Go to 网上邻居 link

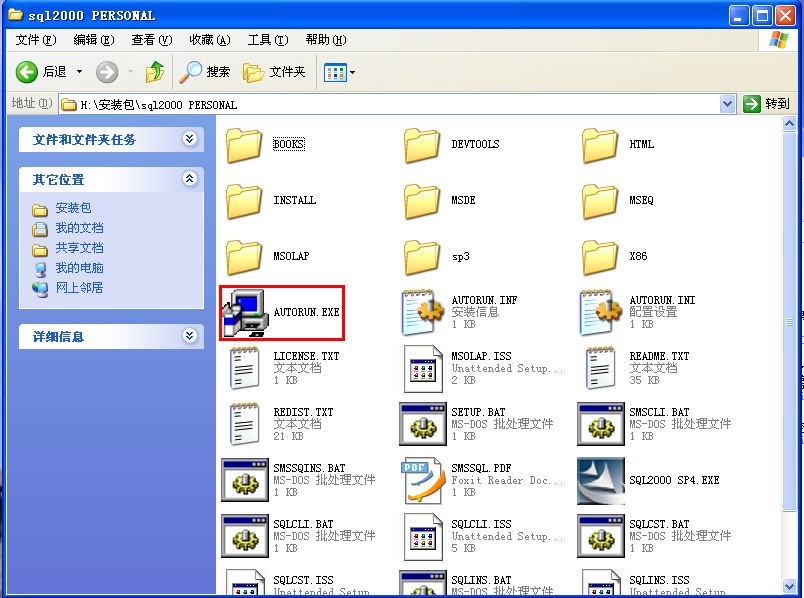pyautogui.click(x=79, y=288)
